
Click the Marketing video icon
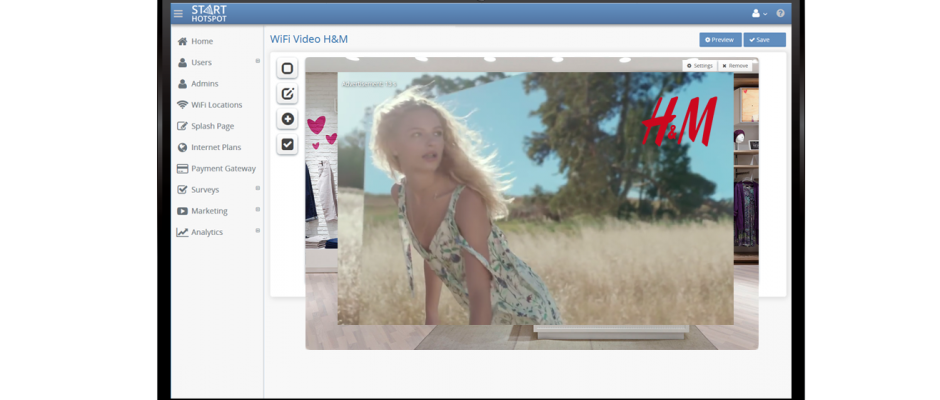182,211
